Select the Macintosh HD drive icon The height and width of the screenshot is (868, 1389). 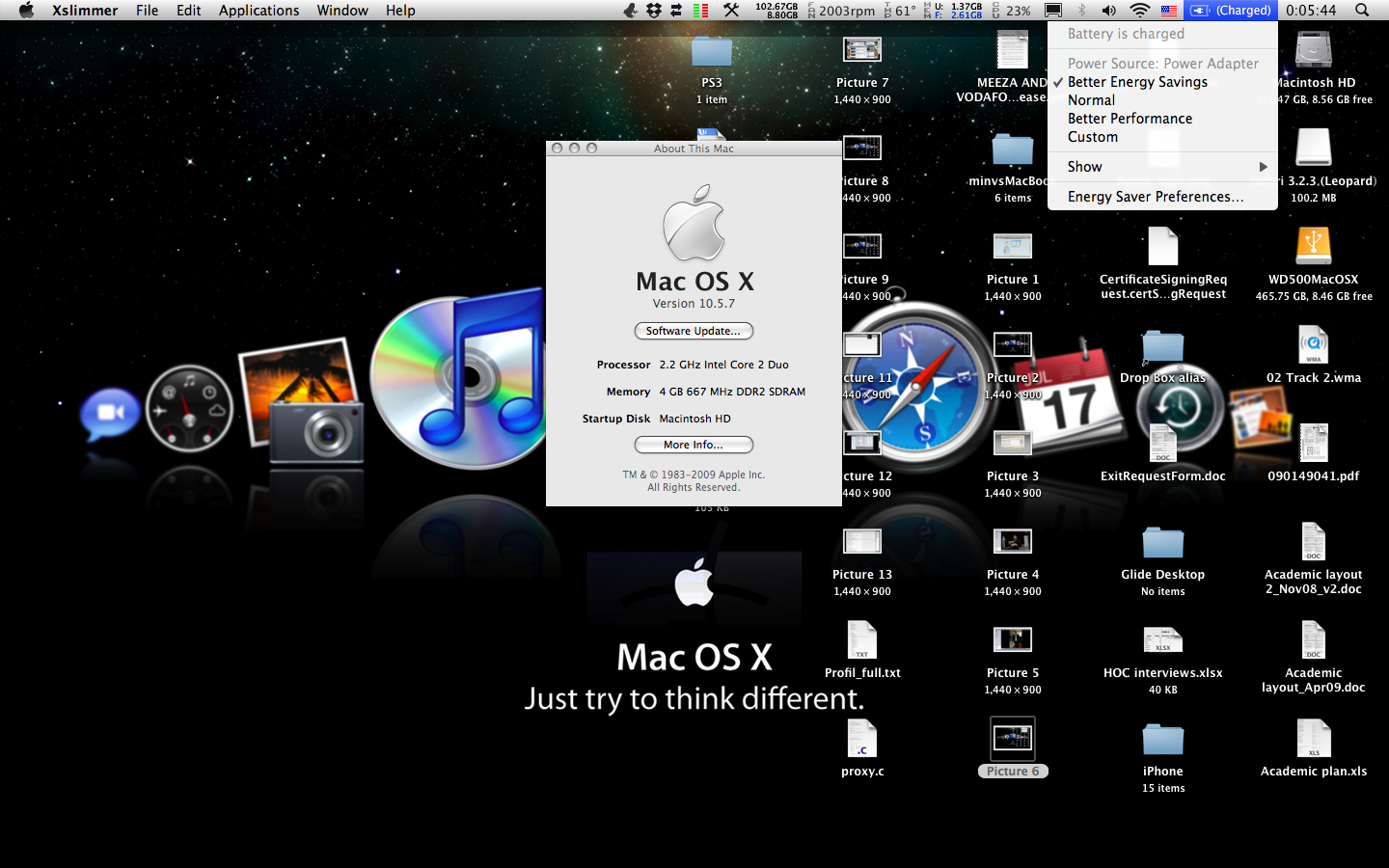coord(1313,51)
